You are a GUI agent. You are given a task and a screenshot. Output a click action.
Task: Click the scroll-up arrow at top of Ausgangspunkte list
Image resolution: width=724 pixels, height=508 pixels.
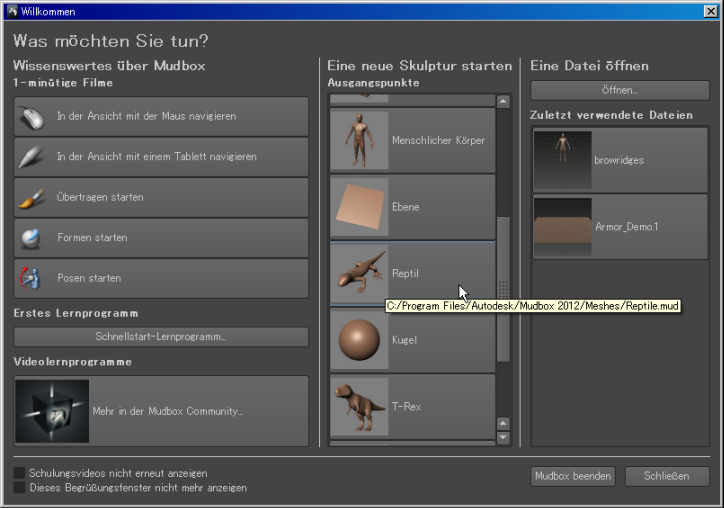pos(503,101)
